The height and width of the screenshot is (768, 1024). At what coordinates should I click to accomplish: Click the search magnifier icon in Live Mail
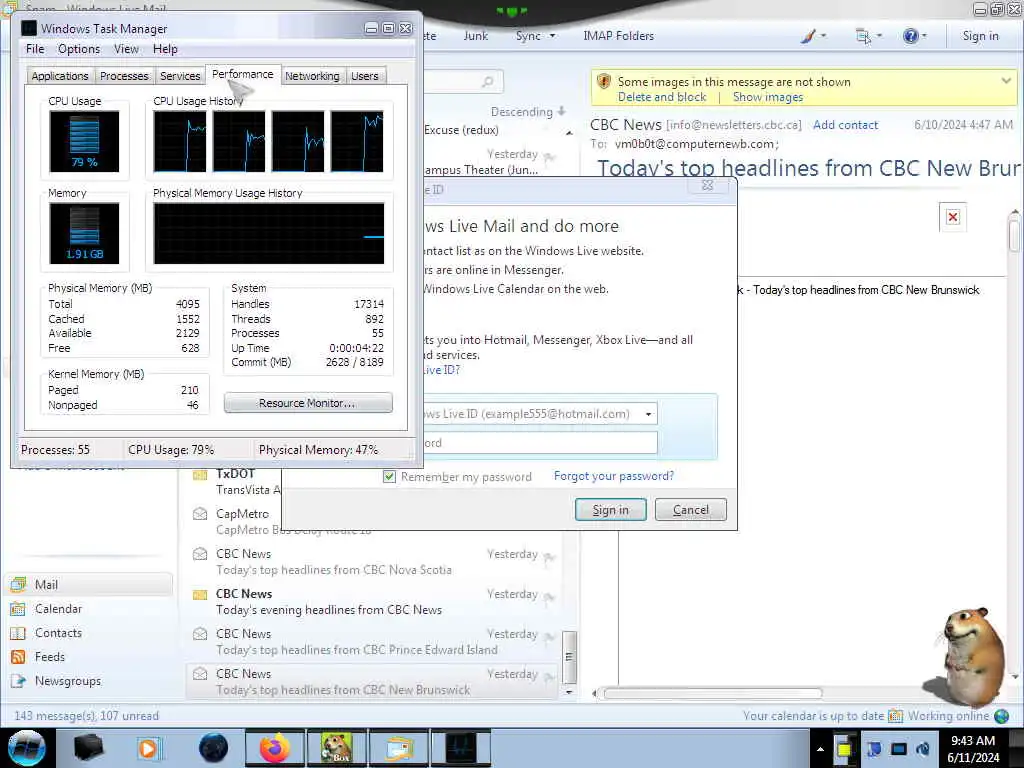click(x=488, y=82)
